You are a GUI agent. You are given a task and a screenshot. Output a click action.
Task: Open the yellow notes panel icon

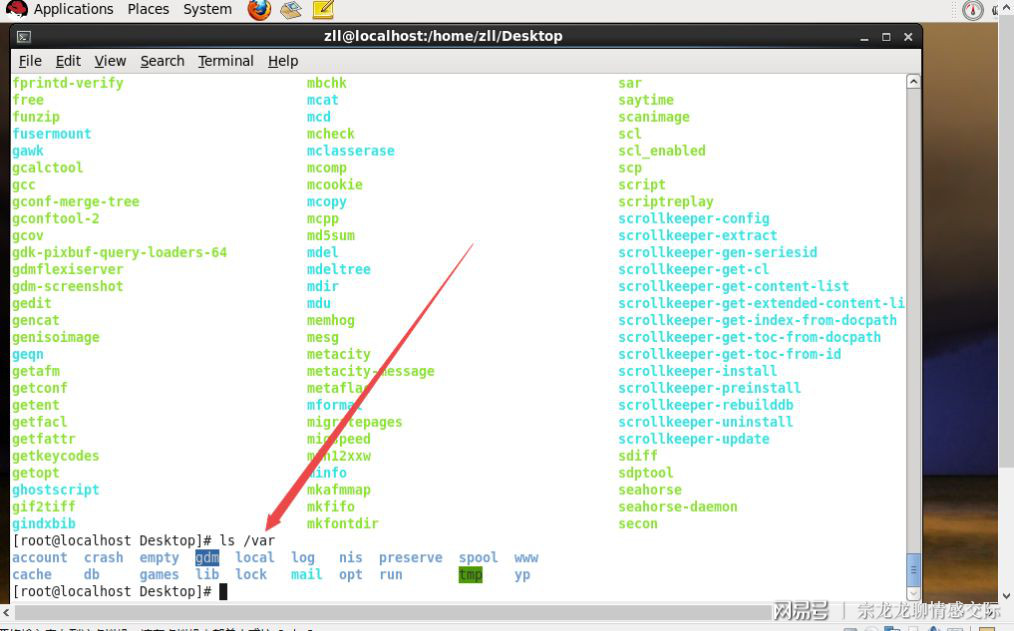tap(323, 9)
